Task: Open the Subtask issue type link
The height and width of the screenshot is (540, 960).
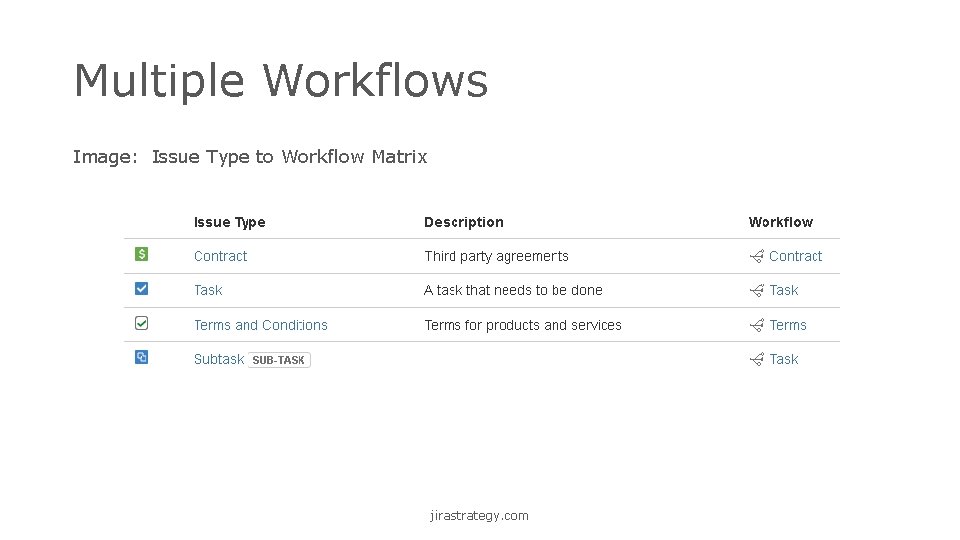Action: 218,359
